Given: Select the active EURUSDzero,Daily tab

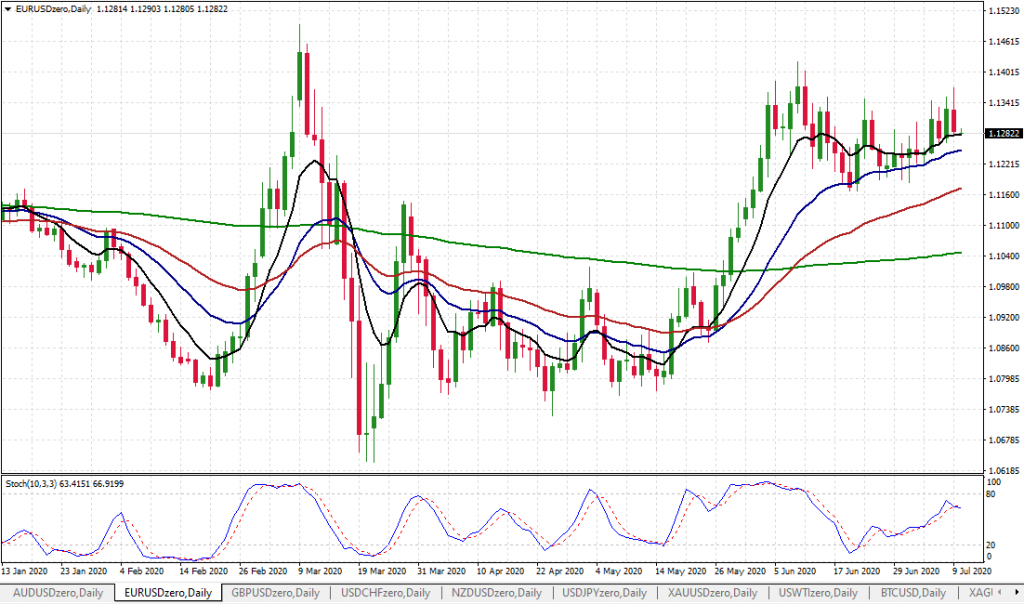Looking at the screenshot, I should coord(166,593).
